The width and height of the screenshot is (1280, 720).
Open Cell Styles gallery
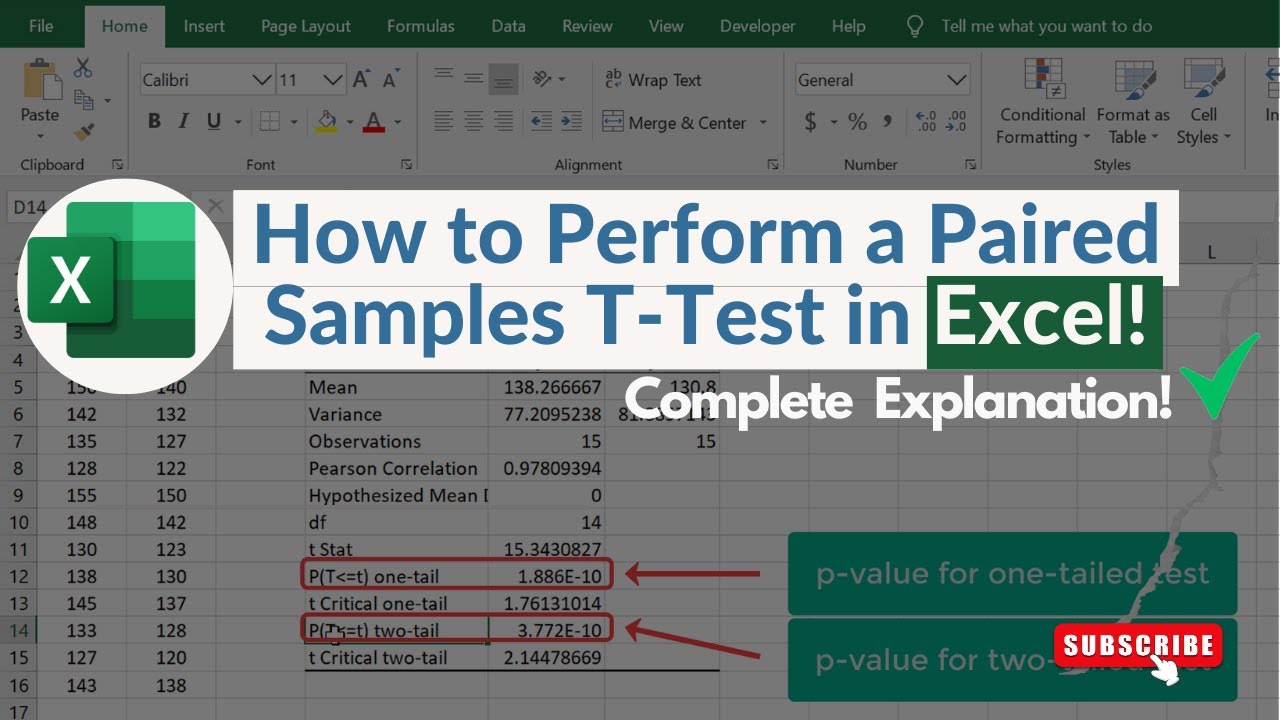click(x=1204, y=102)
